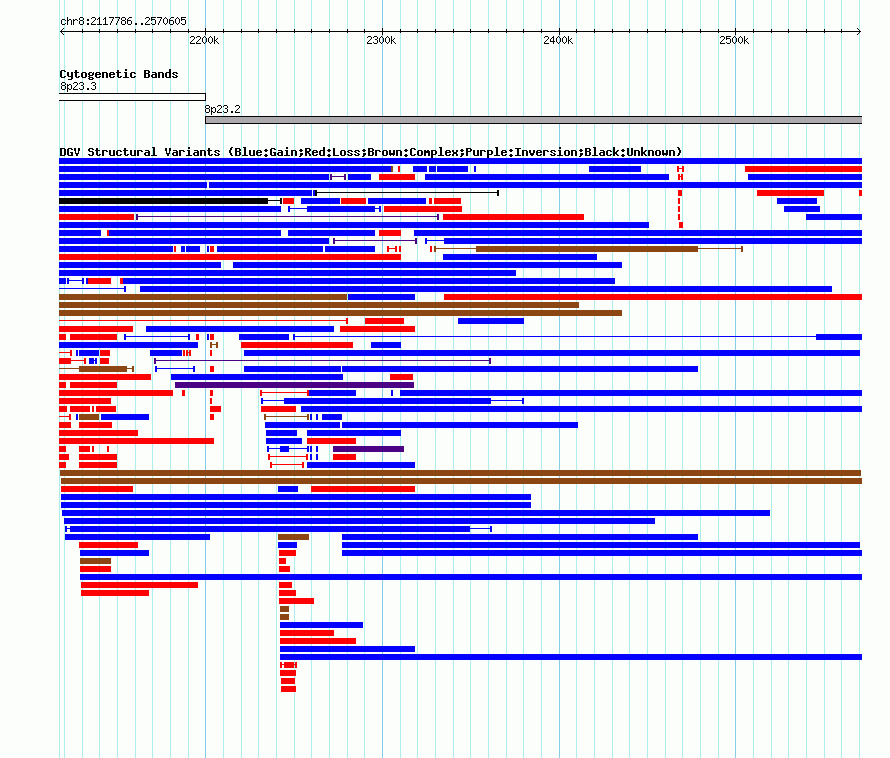Click the 8p23.3 band label
The height and width of the screenshot is (758, 890).
pos(78,86)
